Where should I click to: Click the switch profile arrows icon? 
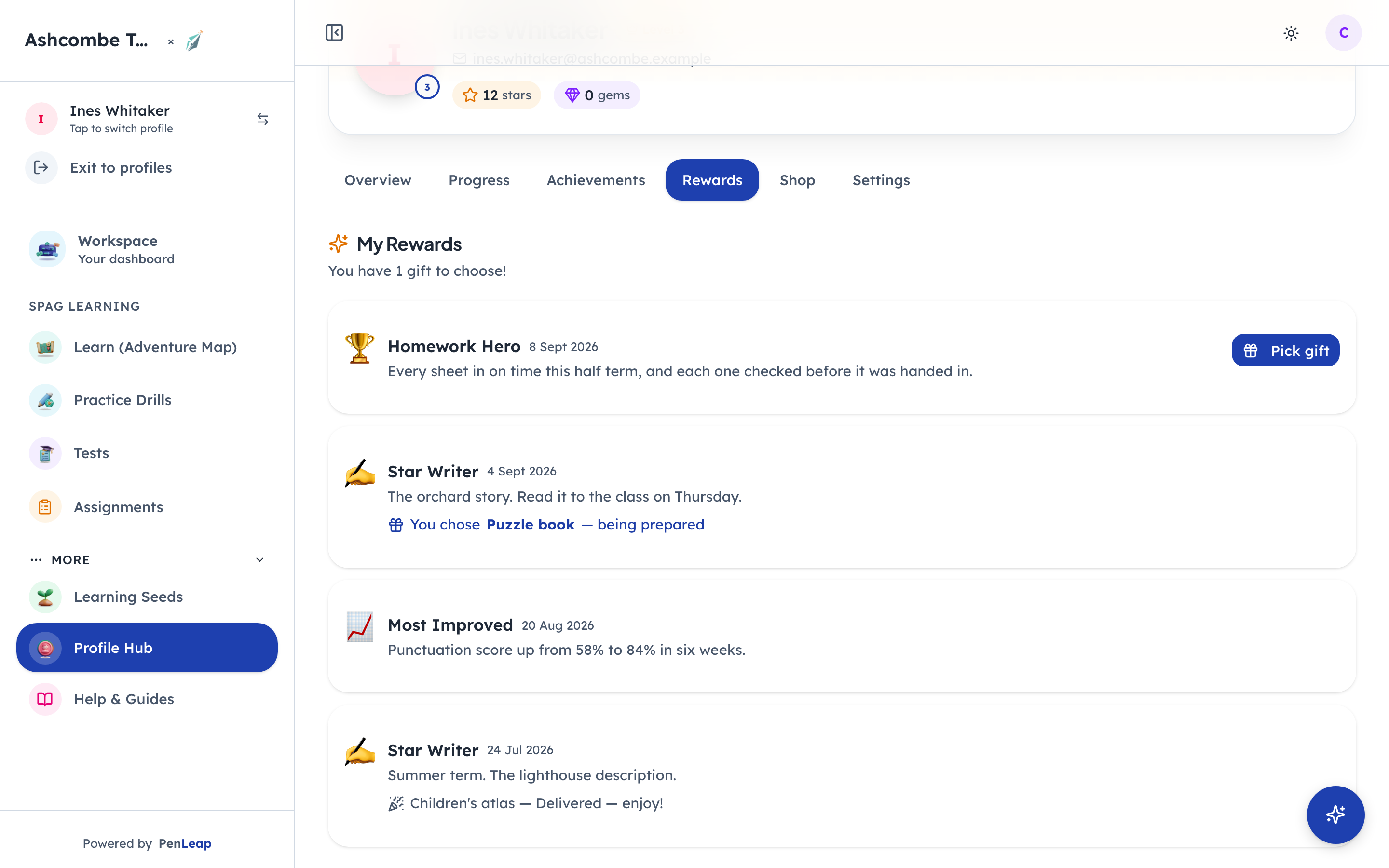(x=263, y=119)
